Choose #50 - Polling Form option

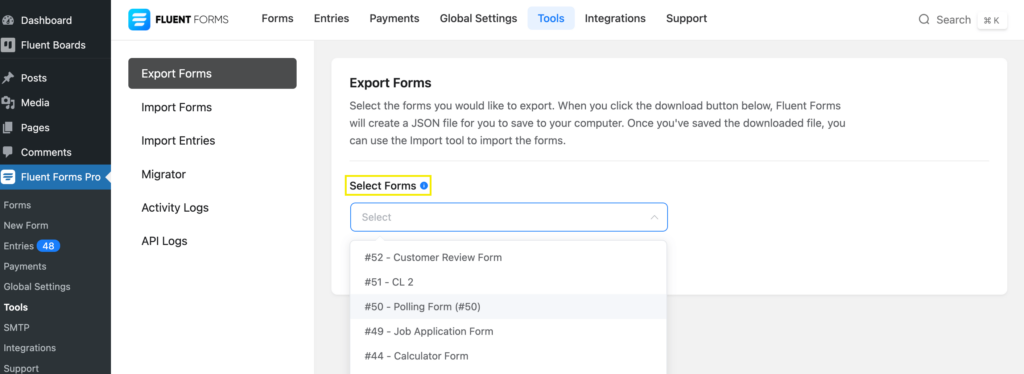[x=508, y=307]
